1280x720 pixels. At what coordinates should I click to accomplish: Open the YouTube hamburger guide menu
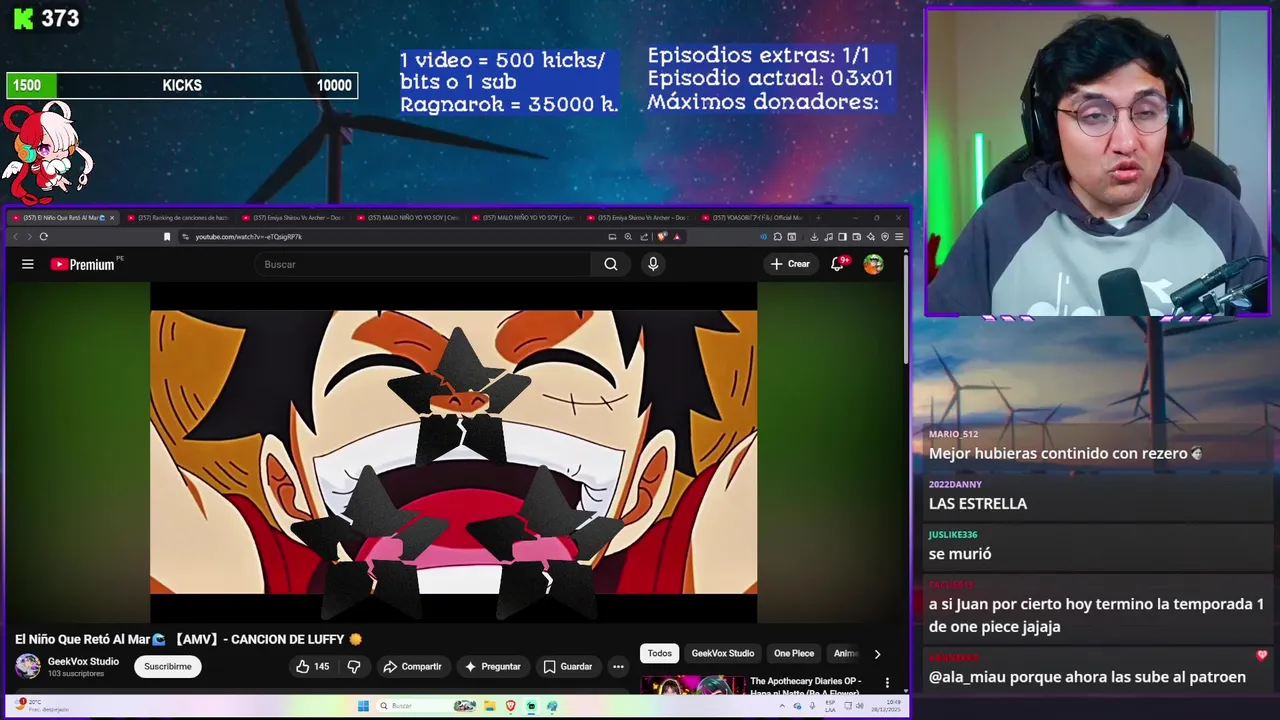pyautogui.click(x=28, y=264)
